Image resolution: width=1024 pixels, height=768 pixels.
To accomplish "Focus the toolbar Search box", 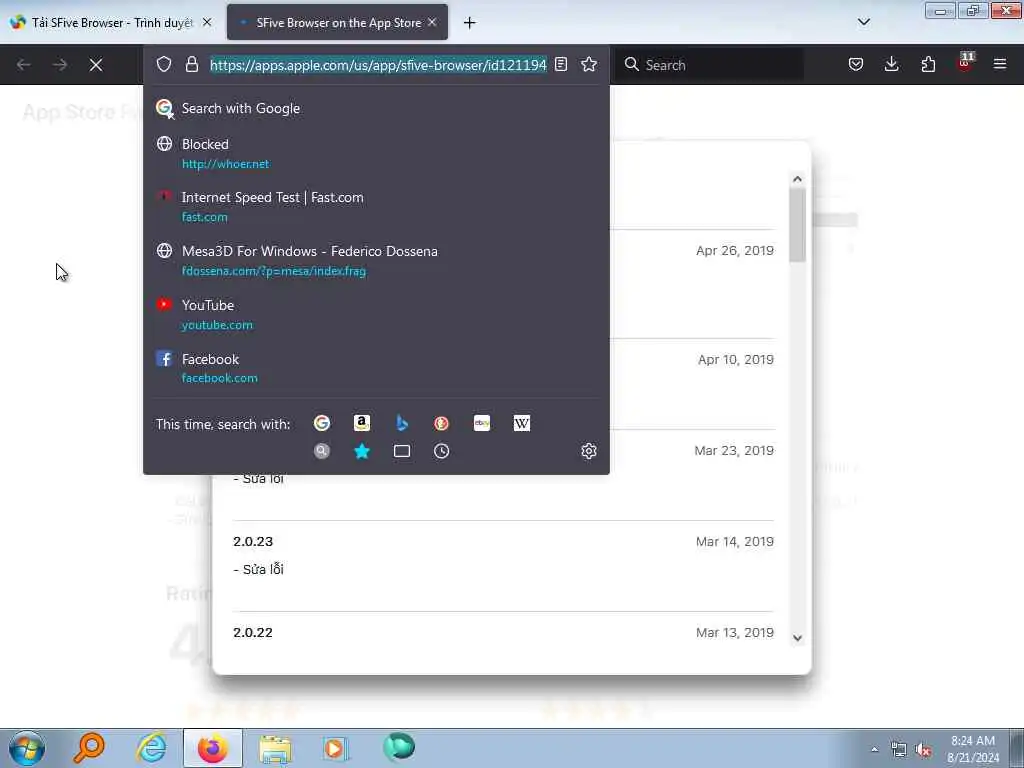I will click(710, 65).
